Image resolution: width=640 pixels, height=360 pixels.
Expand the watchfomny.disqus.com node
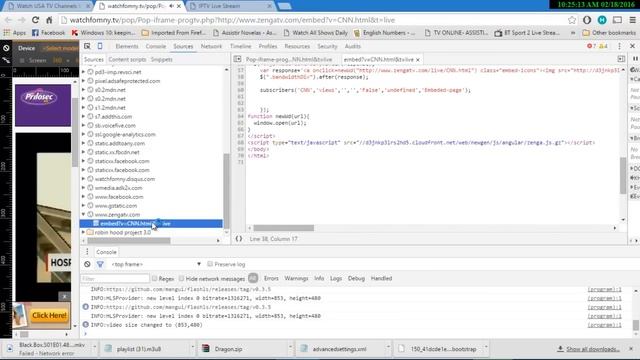pyautogui.click(x=84, y=179)
